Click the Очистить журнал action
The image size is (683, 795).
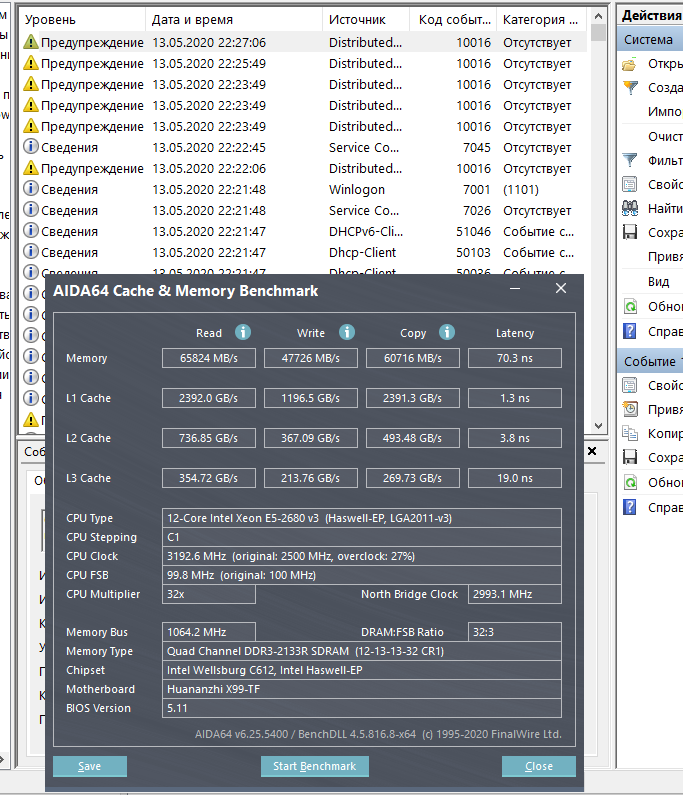(x=665, y=136)
